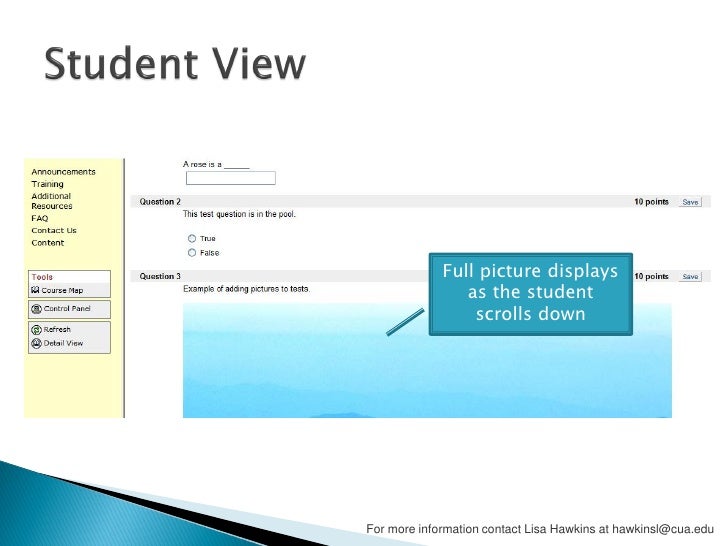Click the Control Panel icon
Screen dimensions: 728x546
point(36,309)
